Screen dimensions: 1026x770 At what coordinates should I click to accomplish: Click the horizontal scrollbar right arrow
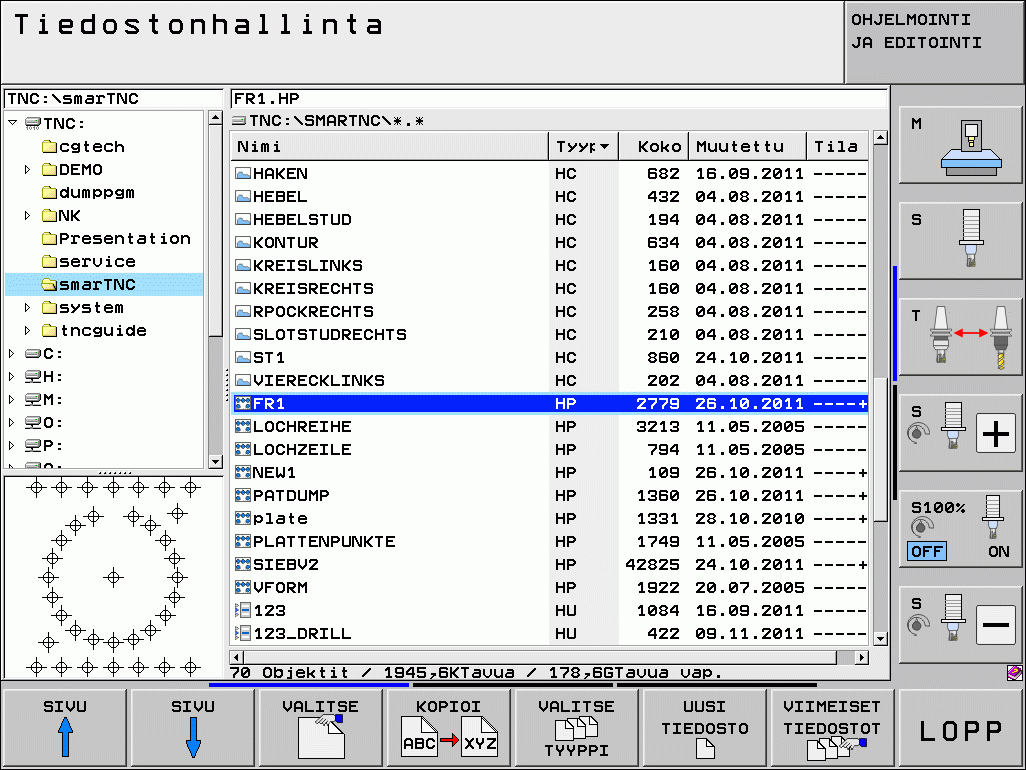coord(862,657)
